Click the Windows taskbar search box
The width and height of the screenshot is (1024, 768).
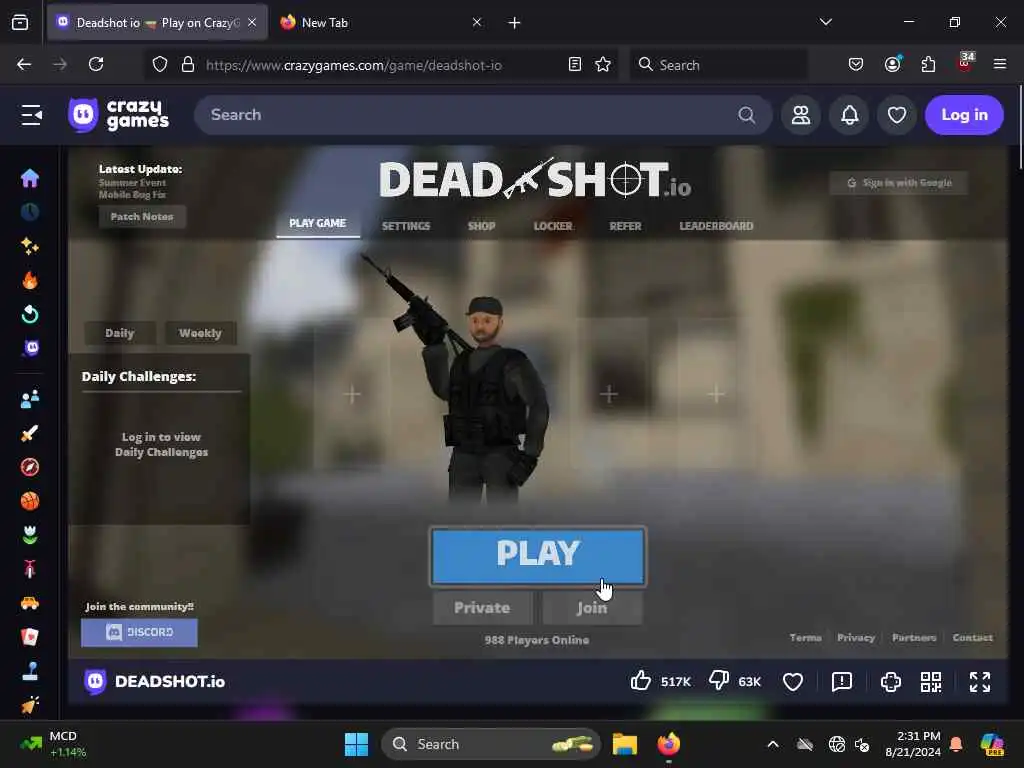tap(490, 744)
